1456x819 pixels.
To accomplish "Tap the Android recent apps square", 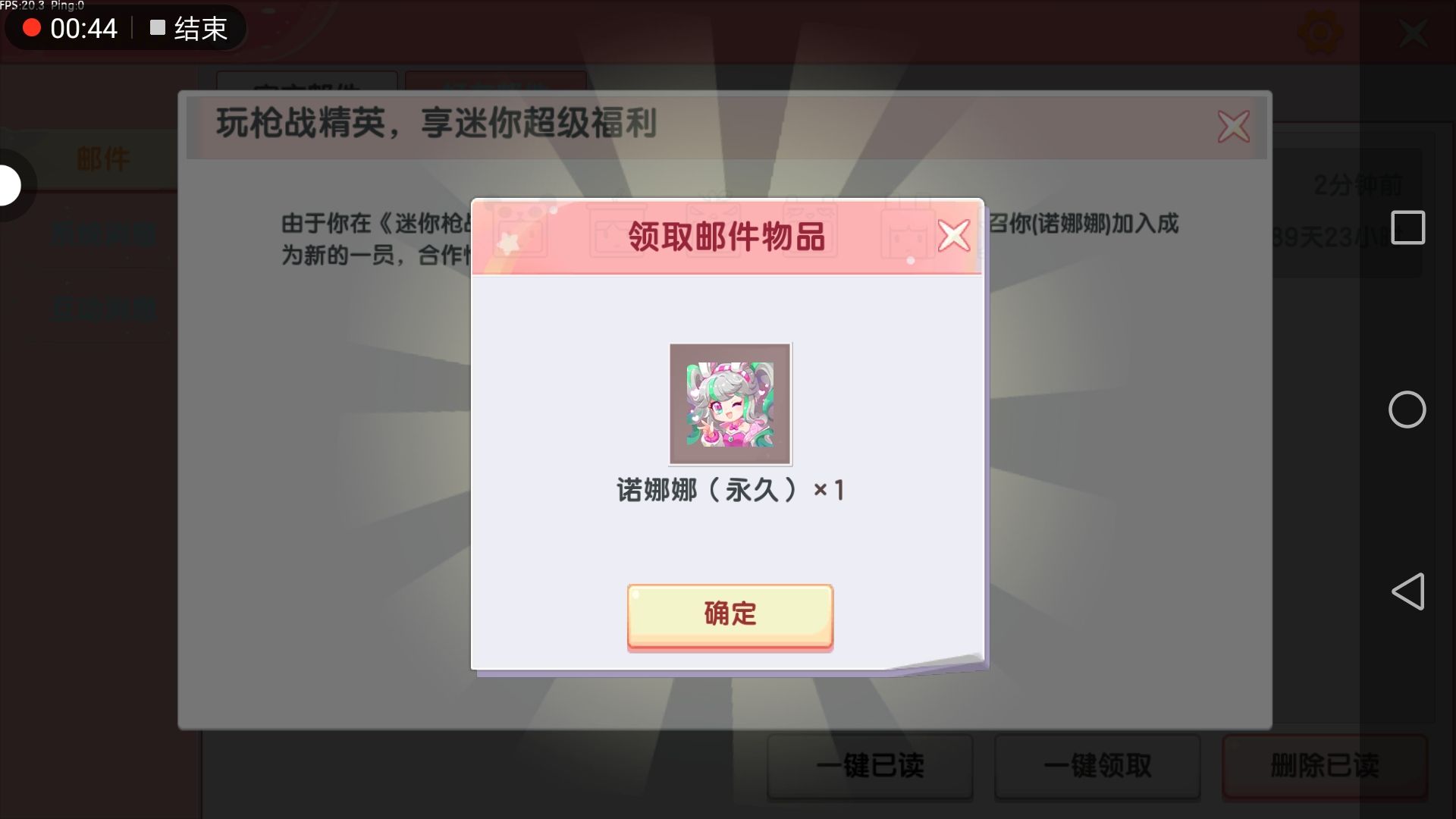I will (1407, 227).
